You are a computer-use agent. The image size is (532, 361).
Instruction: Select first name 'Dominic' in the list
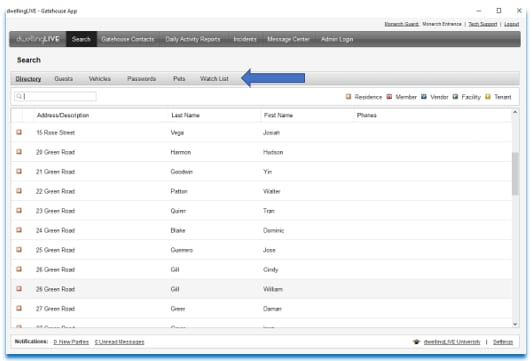[273, 231]
